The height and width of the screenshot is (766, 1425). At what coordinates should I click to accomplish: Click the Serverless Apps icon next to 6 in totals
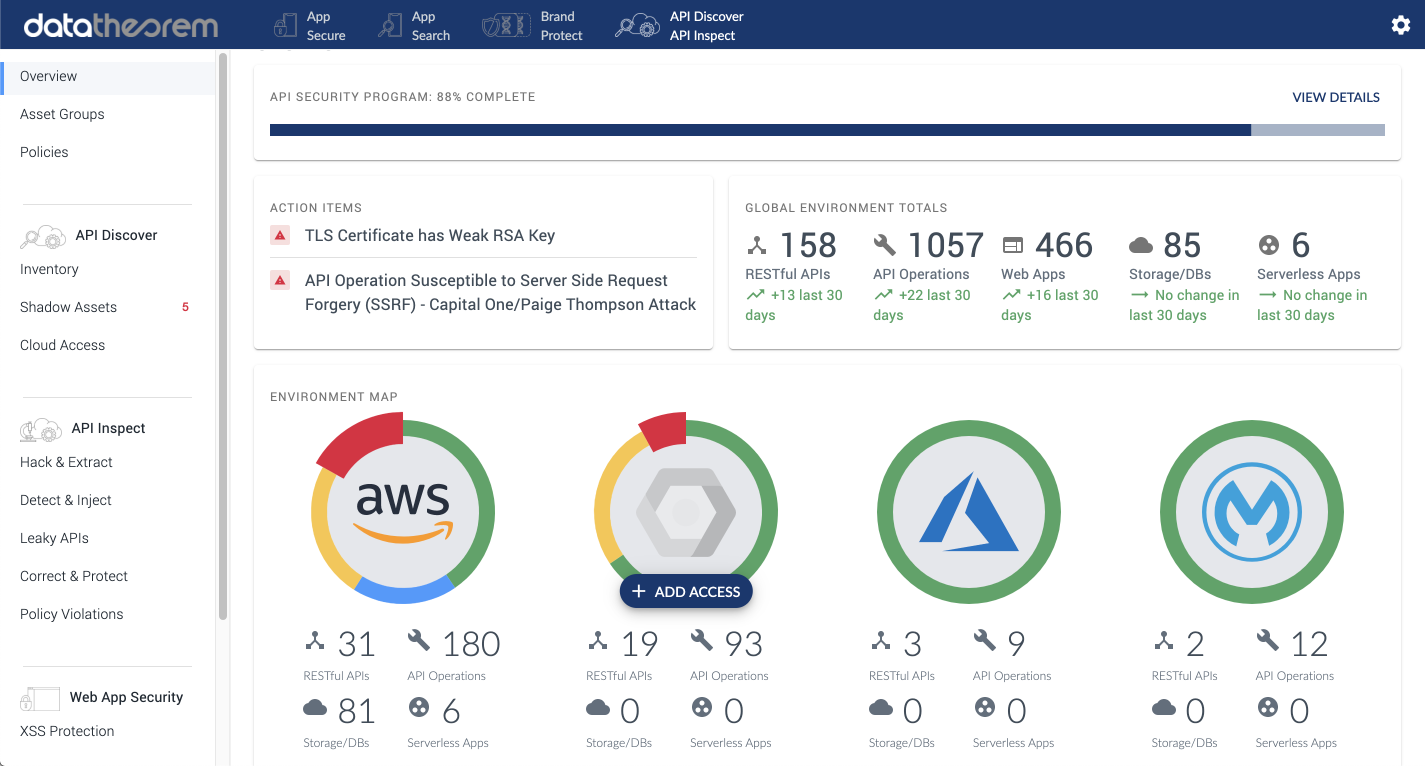point(1268,245)
